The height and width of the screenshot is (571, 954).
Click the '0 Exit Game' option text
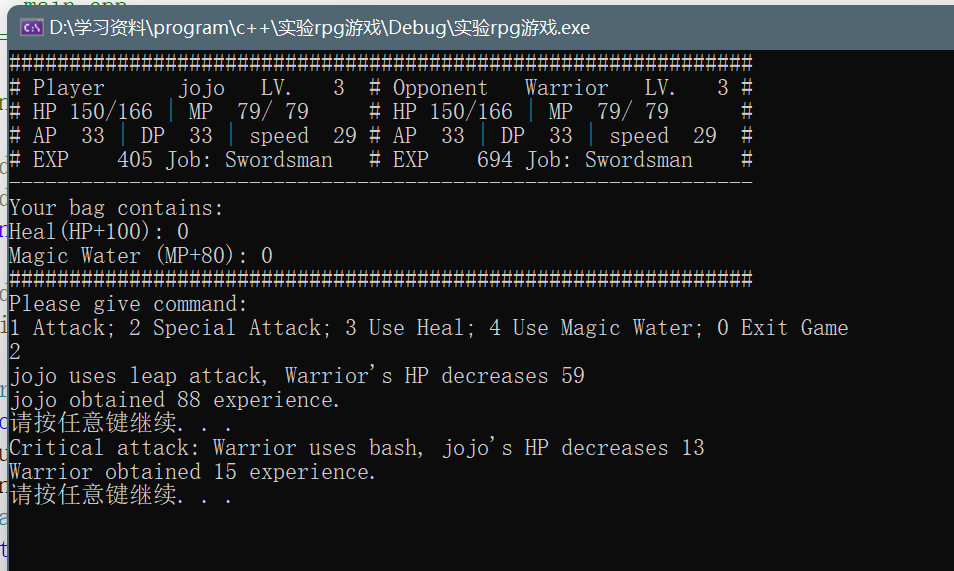click(782, 328)
